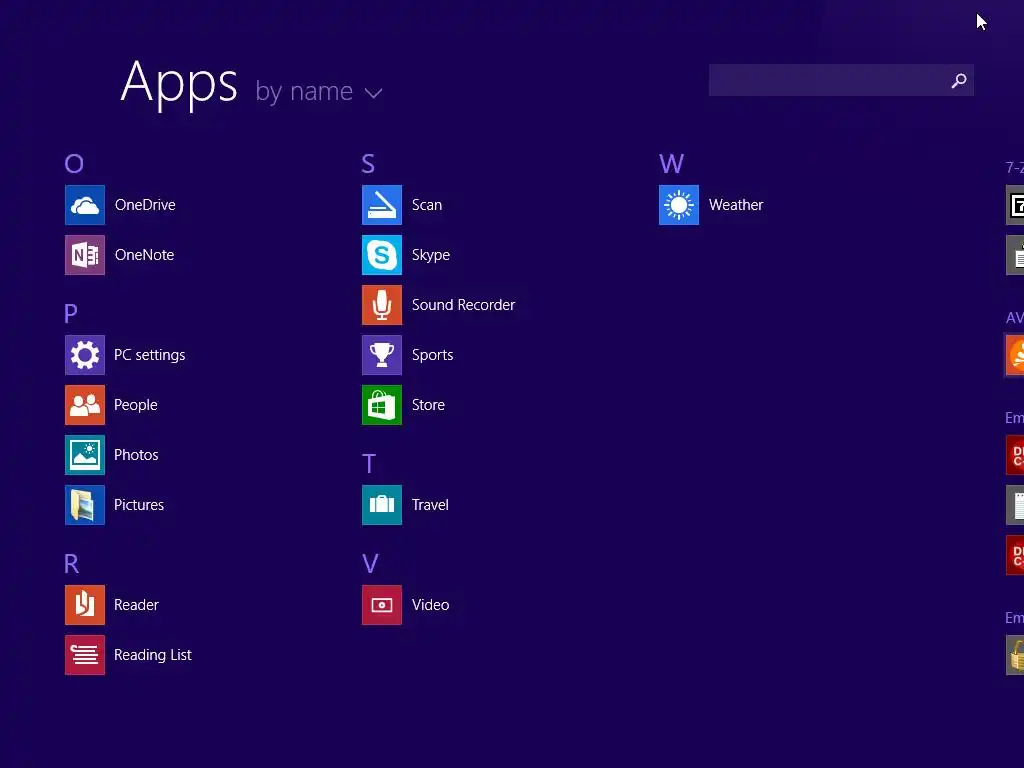Click the search magnifier icon

[959, 80]
